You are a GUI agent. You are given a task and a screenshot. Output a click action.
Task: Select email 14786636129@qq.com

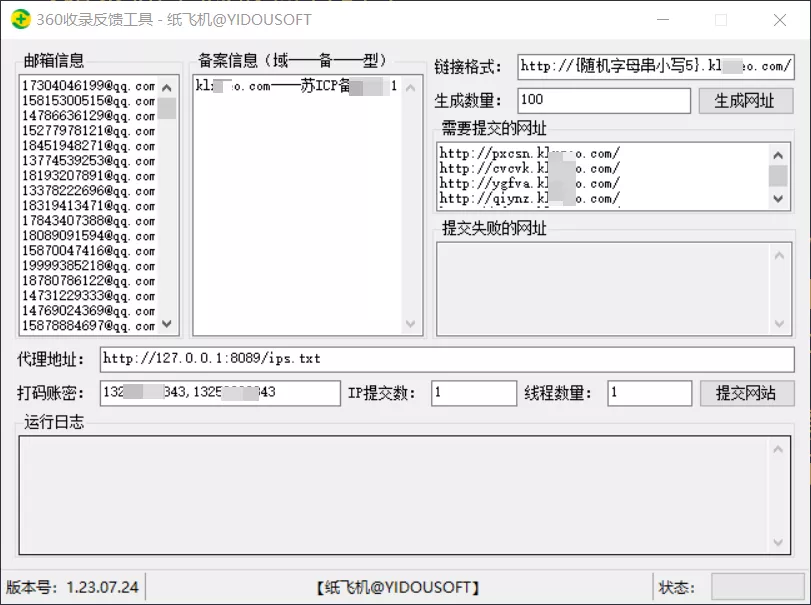tap(88, 116)
